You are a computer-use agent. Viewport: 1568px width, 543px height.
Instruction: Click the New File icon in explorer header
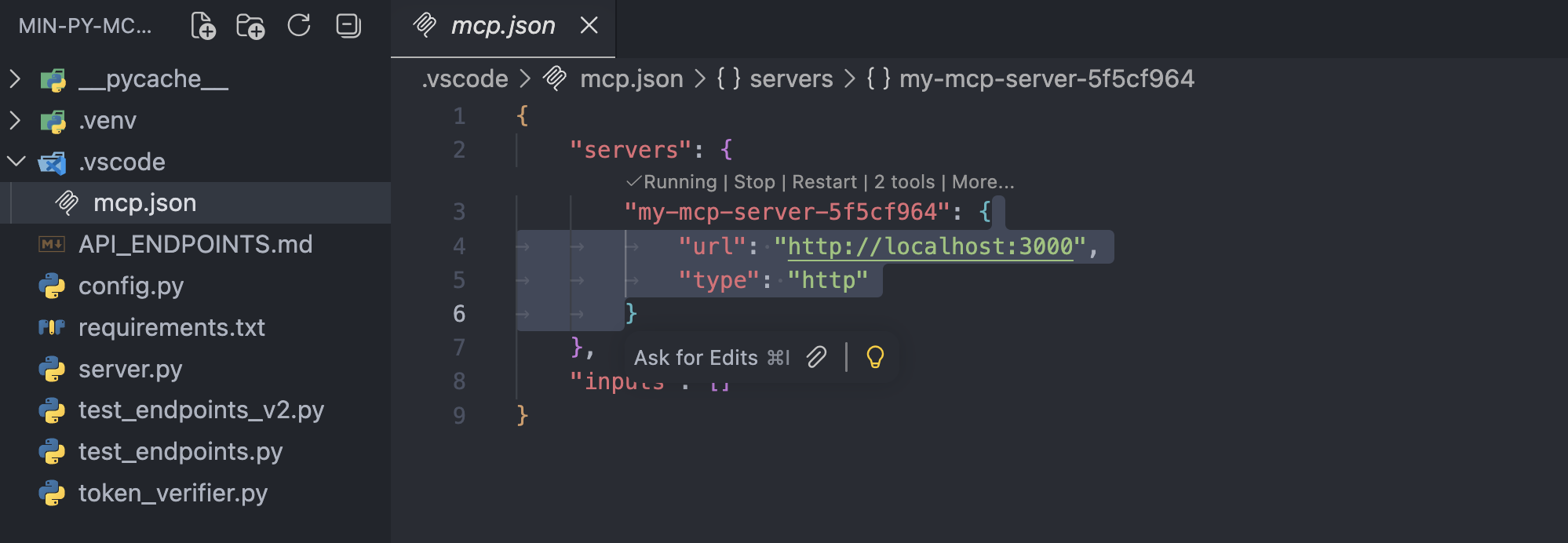[x=203, y=26]
